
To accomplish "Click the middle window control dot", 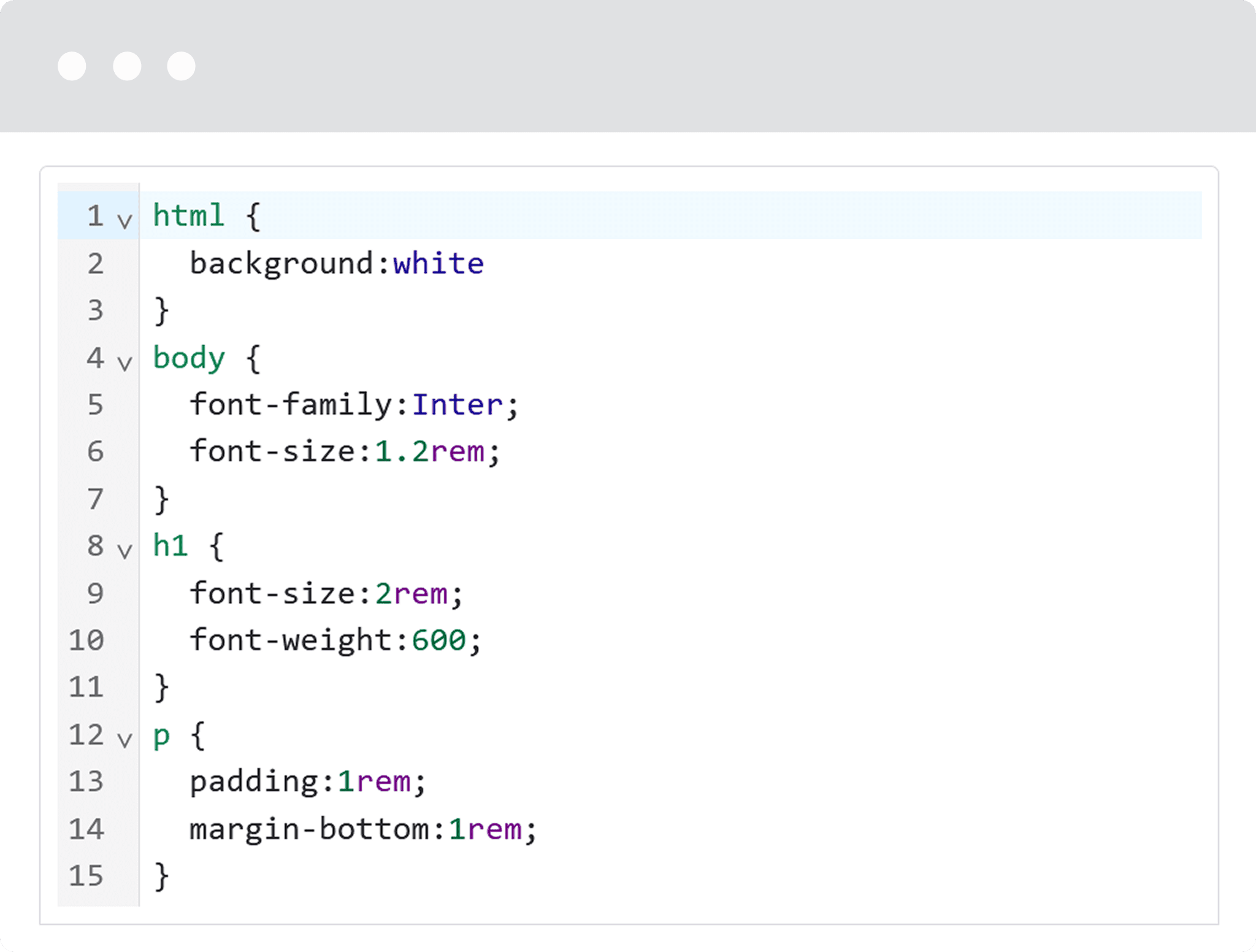I will 127,66.
